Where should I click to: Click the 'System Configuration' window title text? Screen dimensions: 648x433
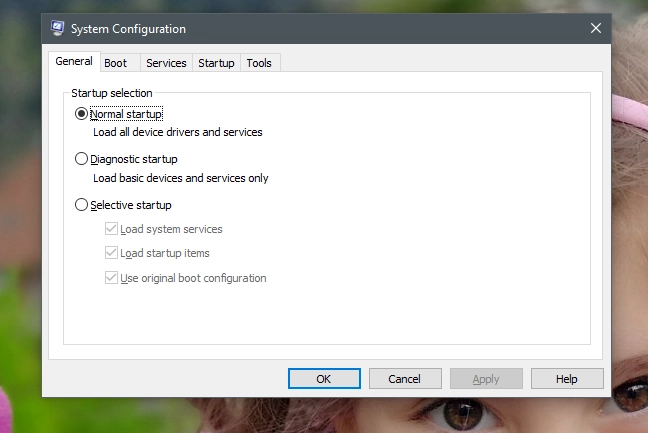point(128,29)
